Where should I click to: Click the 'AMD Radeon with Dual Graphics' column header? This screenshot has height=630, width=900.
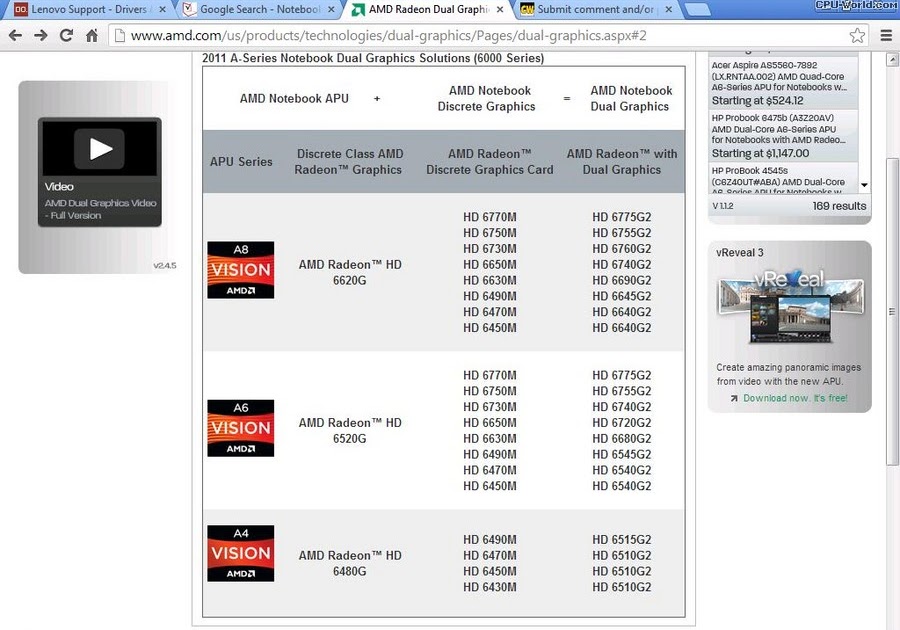pyautogui.click(x=622, y=162)
